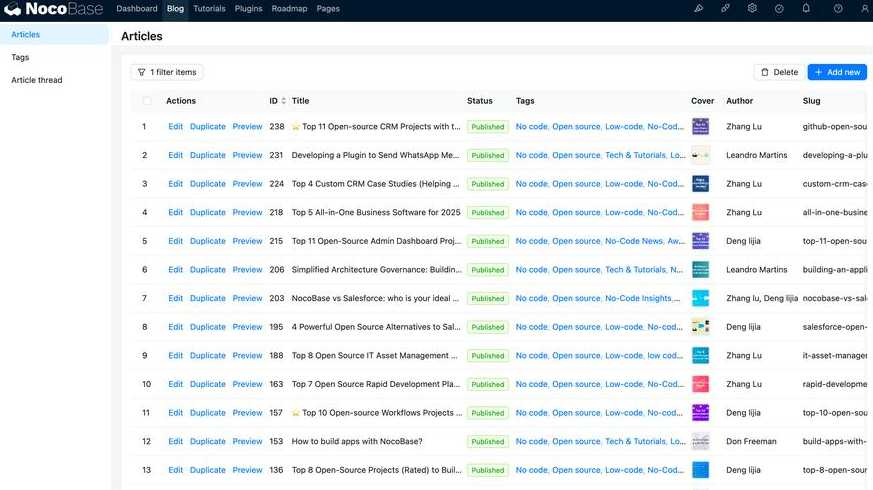The width and height of the screenshot is (873, 490).
Task: Open the Plugins menu
Action: click(x=248, y=9)
